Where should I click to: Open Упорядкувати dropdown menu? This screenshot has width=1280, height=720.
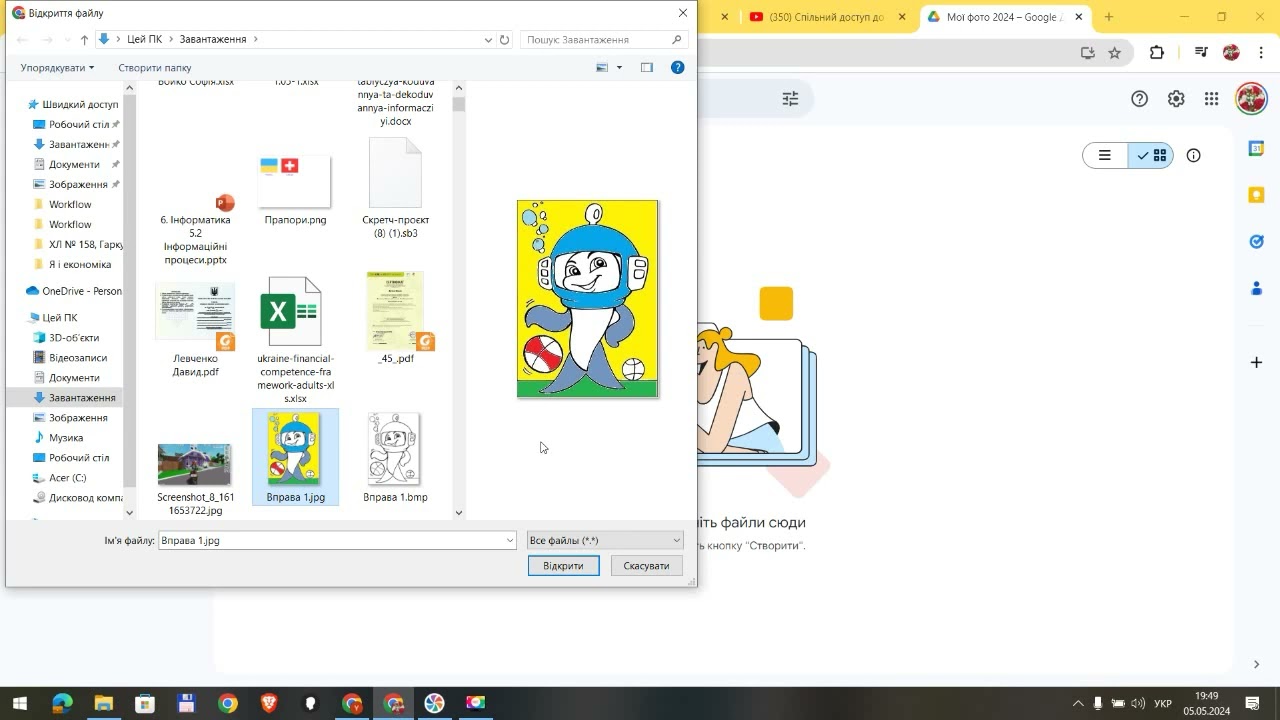click(x=57, y=68)
